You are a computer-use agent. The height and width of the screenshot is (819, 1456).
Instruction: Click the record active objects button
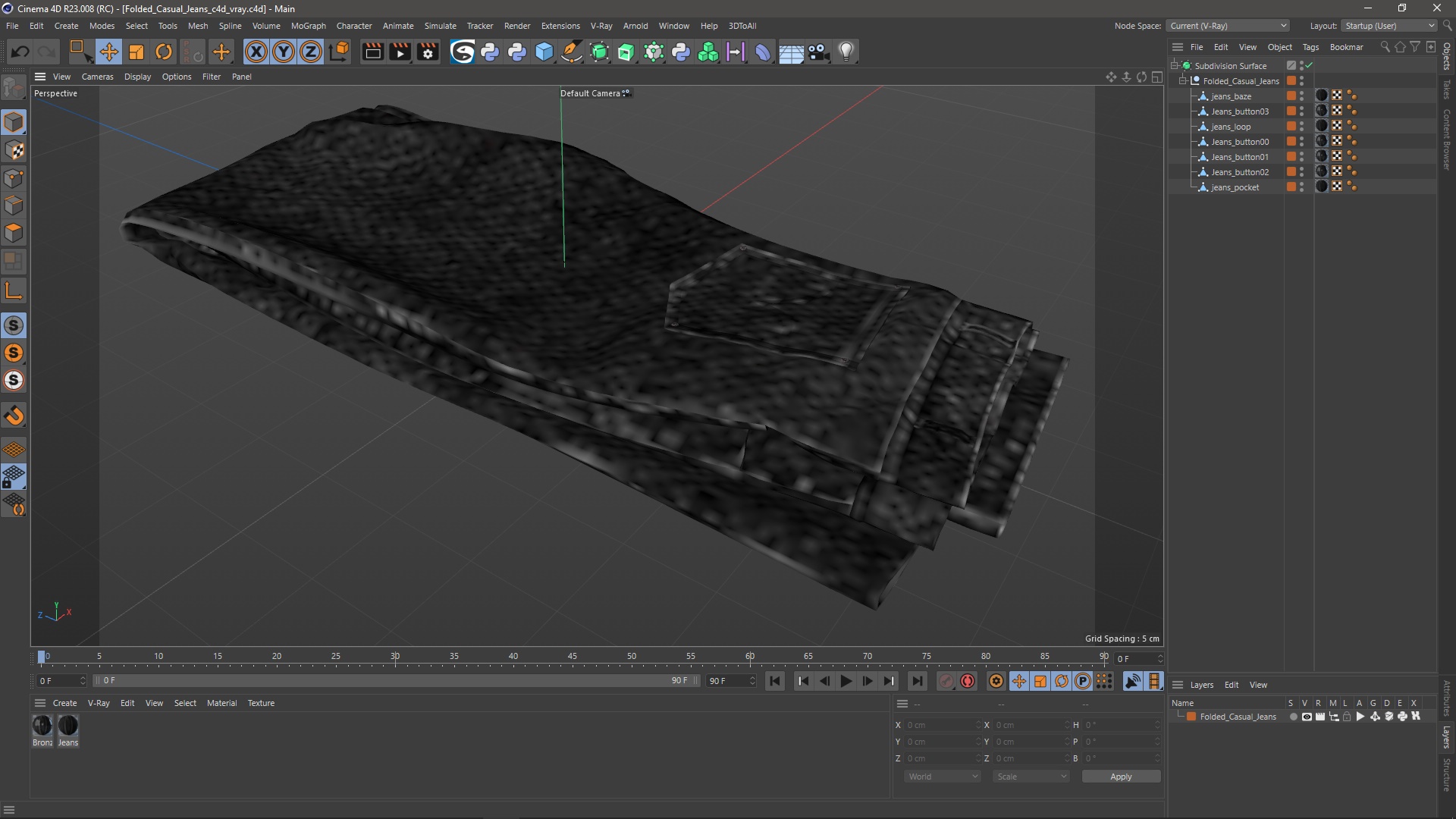946,681
